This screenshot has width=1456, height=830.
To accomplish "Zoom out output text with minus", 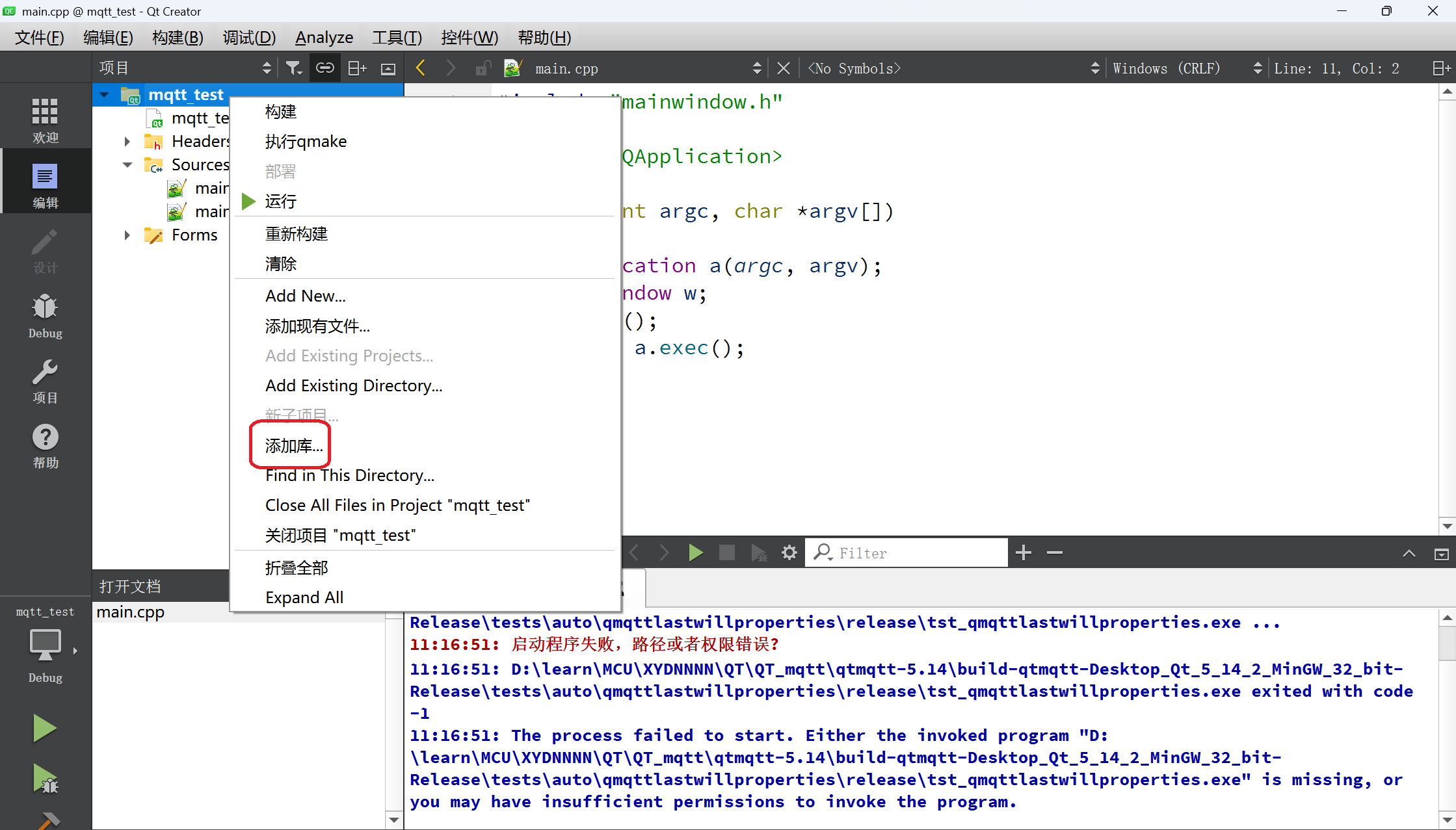I will [x=1054, y=553].
